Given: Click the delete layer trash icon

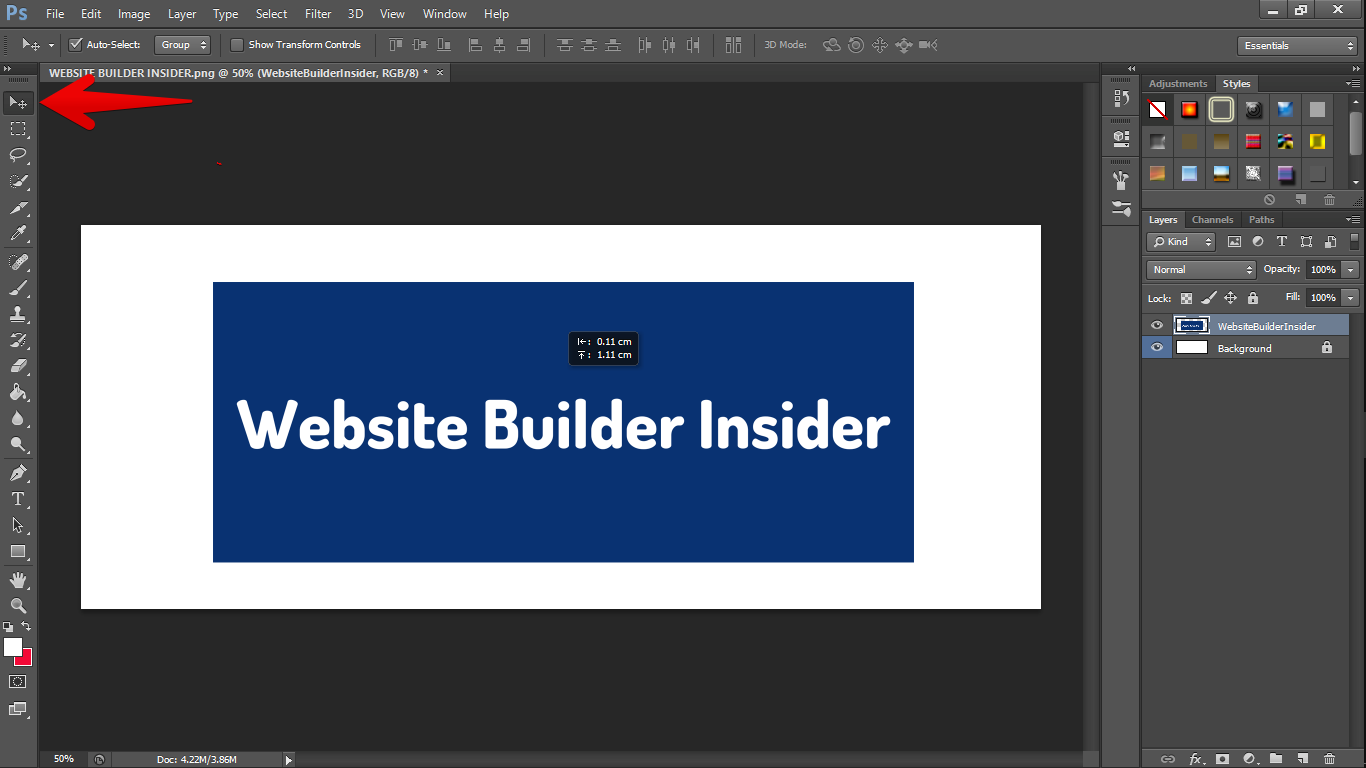Looking at the screenshot, I should (1329, 759).
